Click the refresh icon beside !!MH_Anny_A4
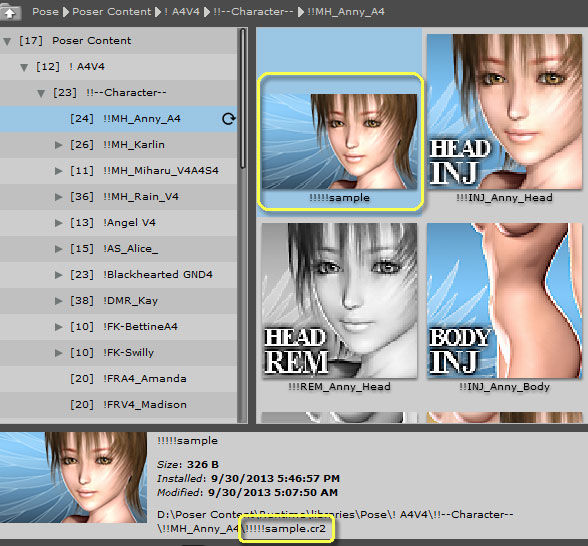 click(228, 119)
